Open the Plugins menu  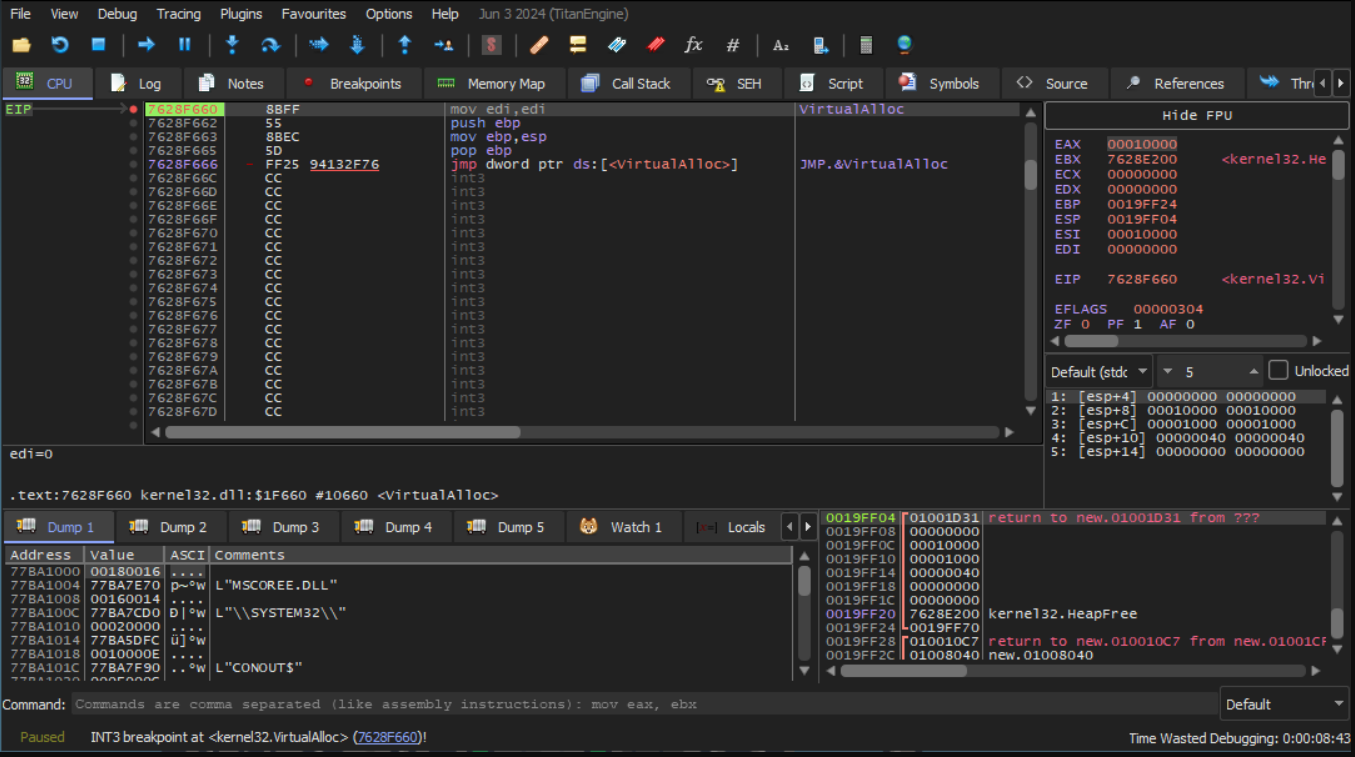[241, 14]
